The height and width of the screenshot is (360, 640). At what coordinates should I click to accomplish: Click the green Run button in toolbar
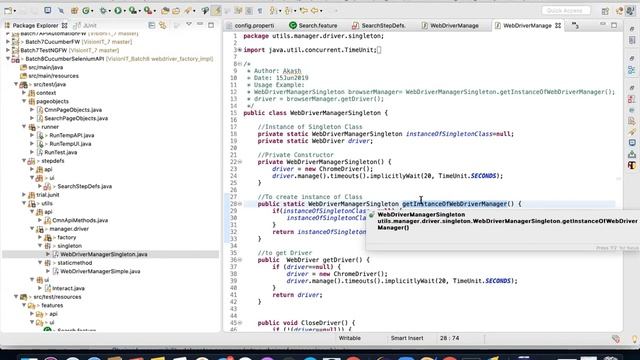[x=118, y=11]
